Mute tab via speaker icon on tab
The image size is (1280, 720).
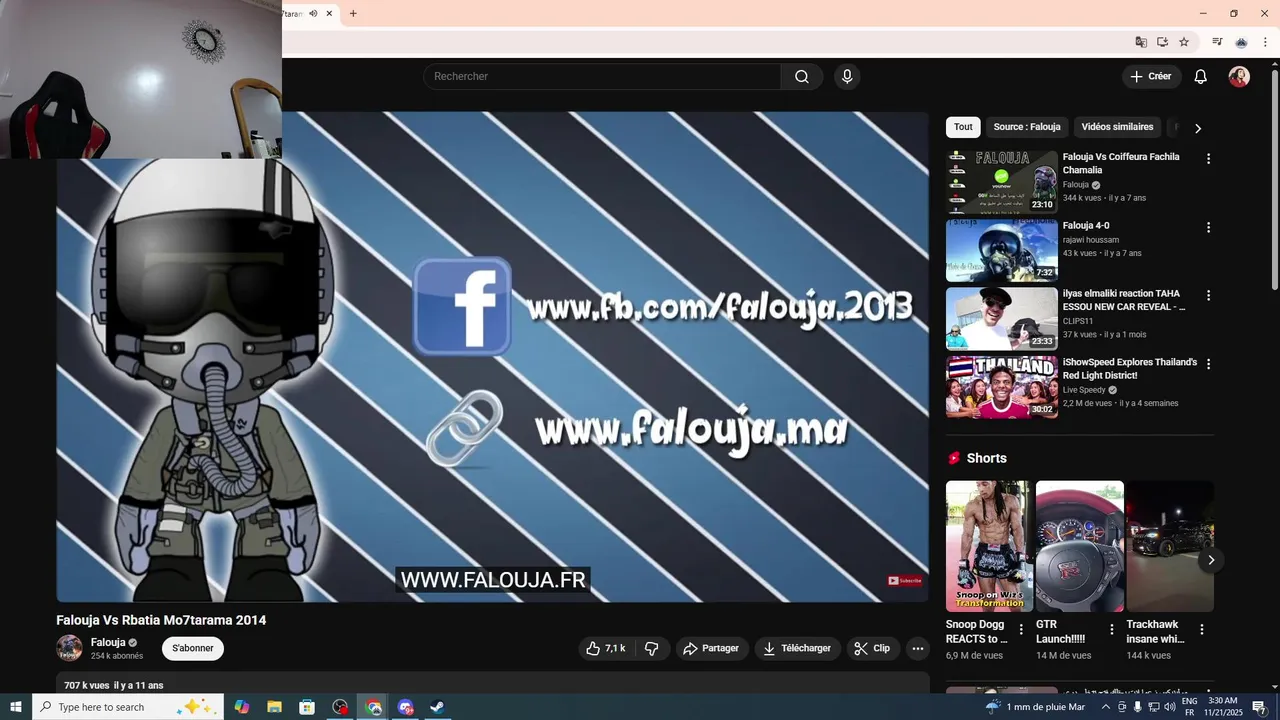point(313,13)
